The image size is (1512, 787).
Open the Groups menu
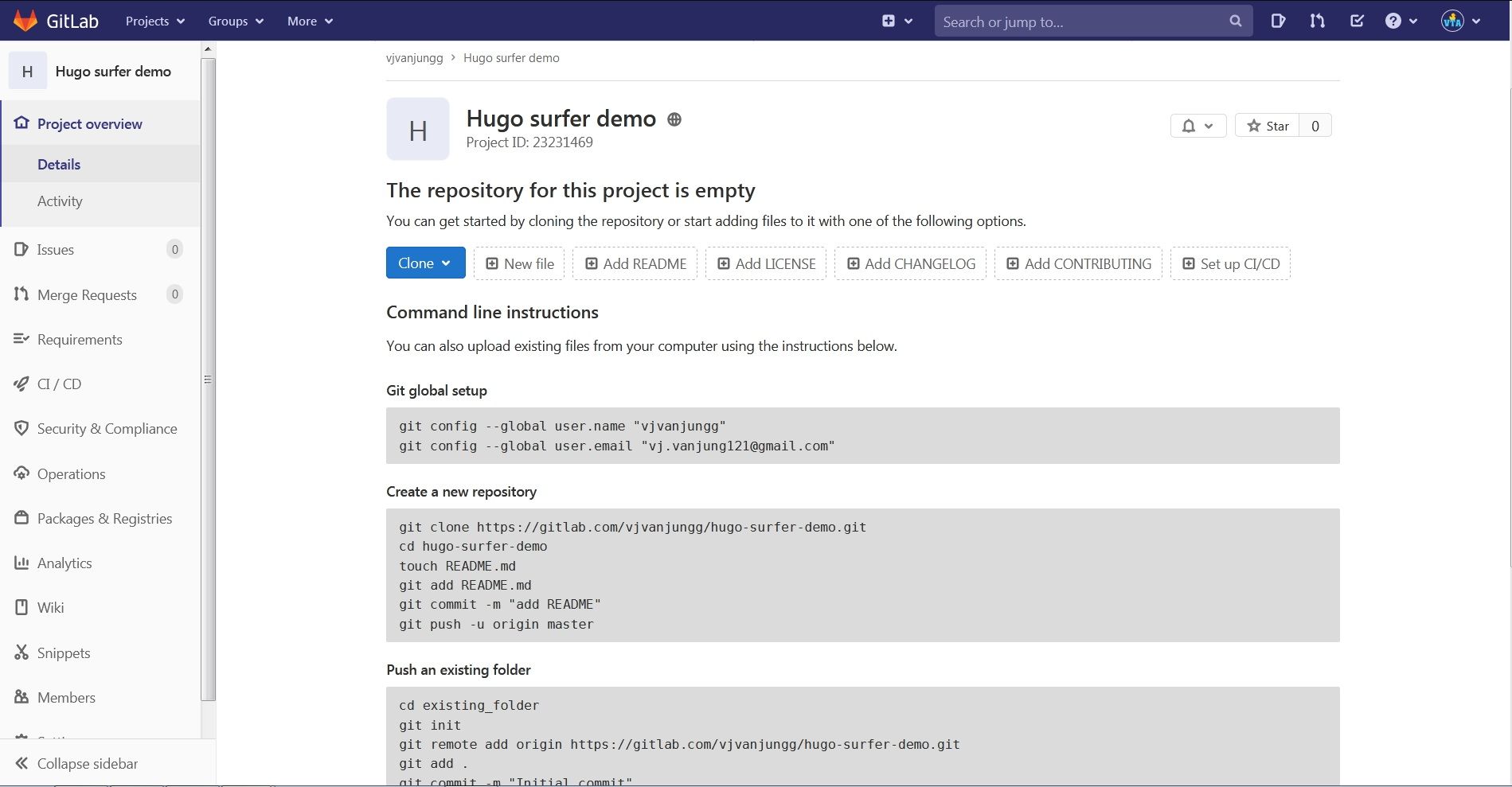(236, 21)
